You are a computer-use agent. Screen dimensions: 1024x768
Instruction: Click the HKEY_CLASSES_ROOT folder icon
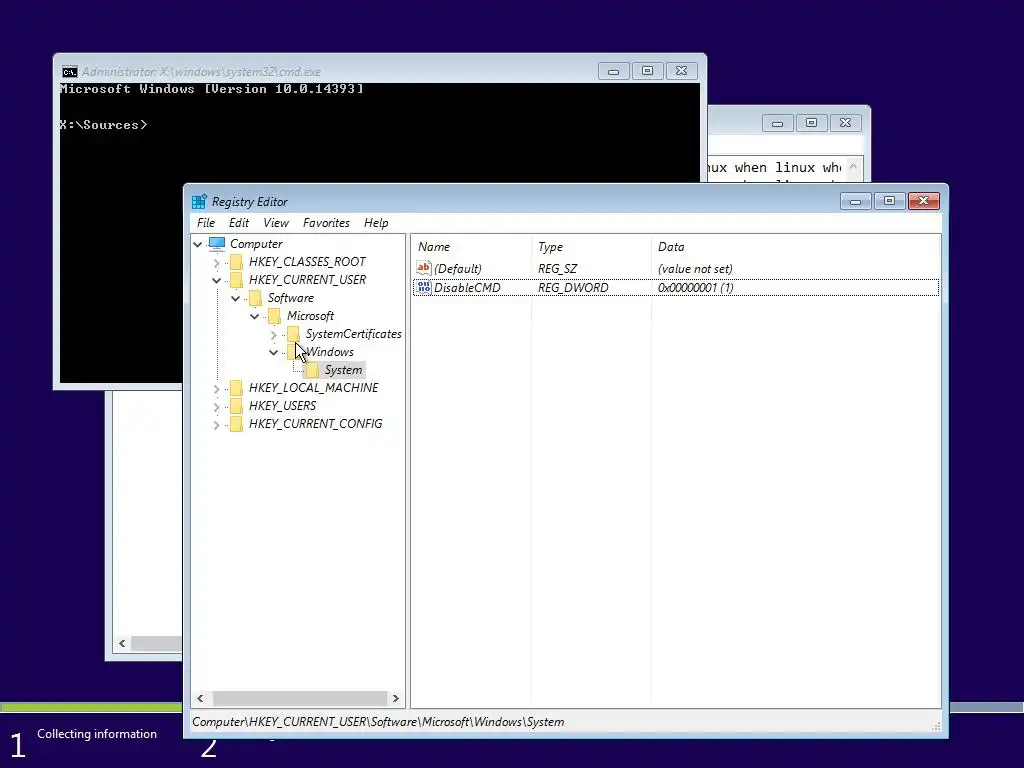click(236, 262)
